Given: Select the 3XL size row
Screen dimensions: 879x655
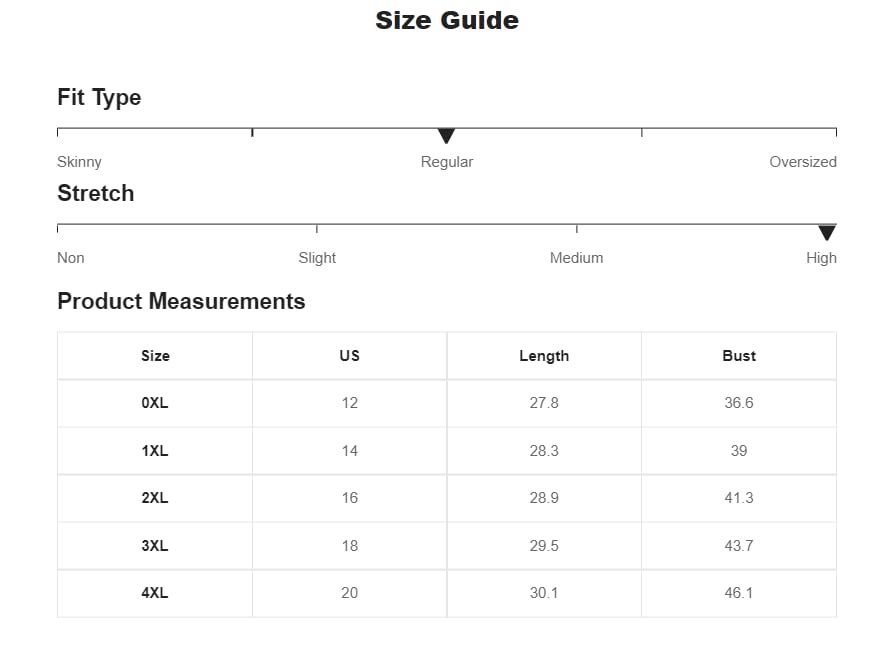Looking at the screenshot, I should (x=155, y=546).
